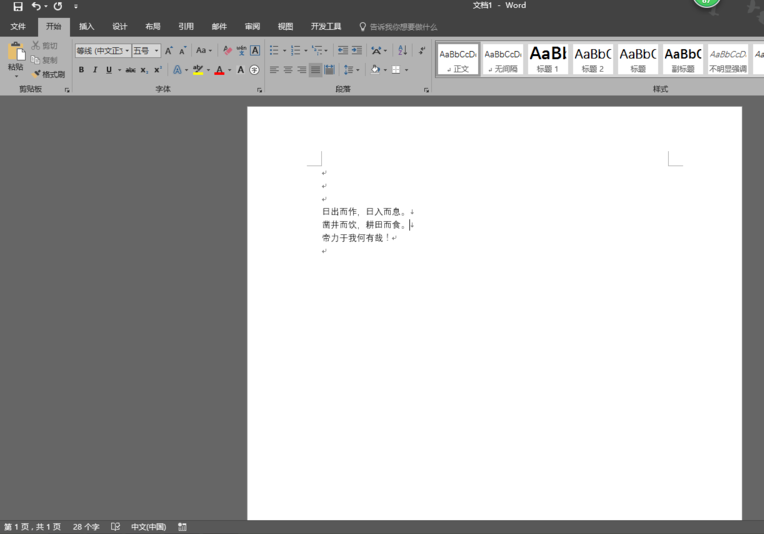
Task: Expand the paste options arrow below 粘贴
Action: click(16, 76)
